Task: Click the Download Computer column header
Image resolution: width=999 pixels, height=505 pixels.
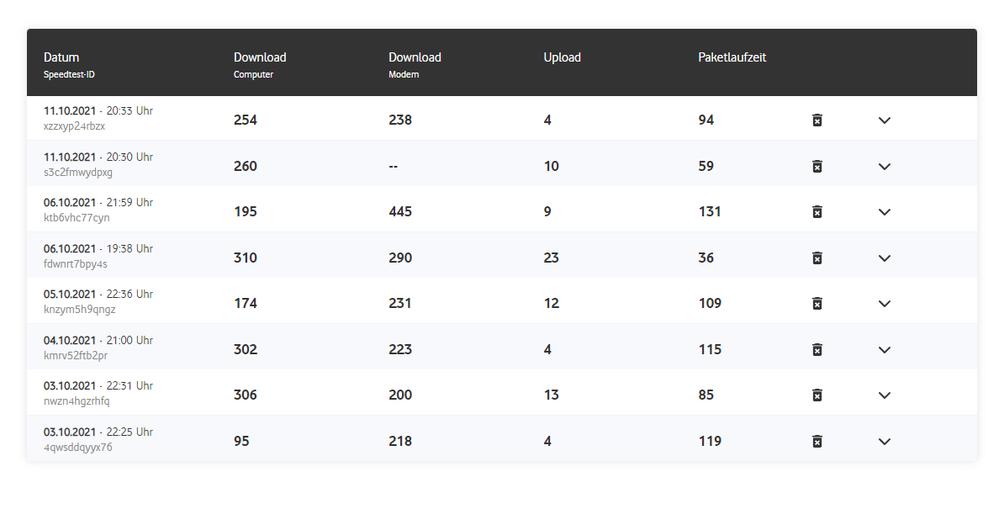Action: (x=260, y=58)
